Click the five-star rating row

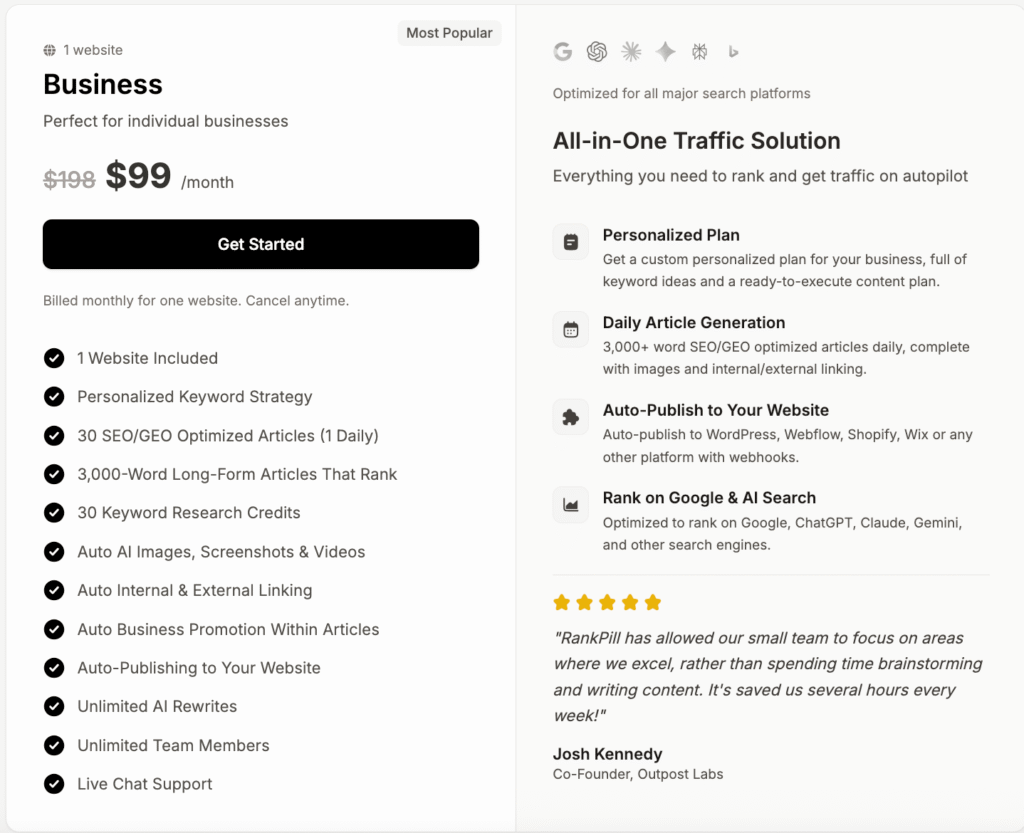point(607,602)
